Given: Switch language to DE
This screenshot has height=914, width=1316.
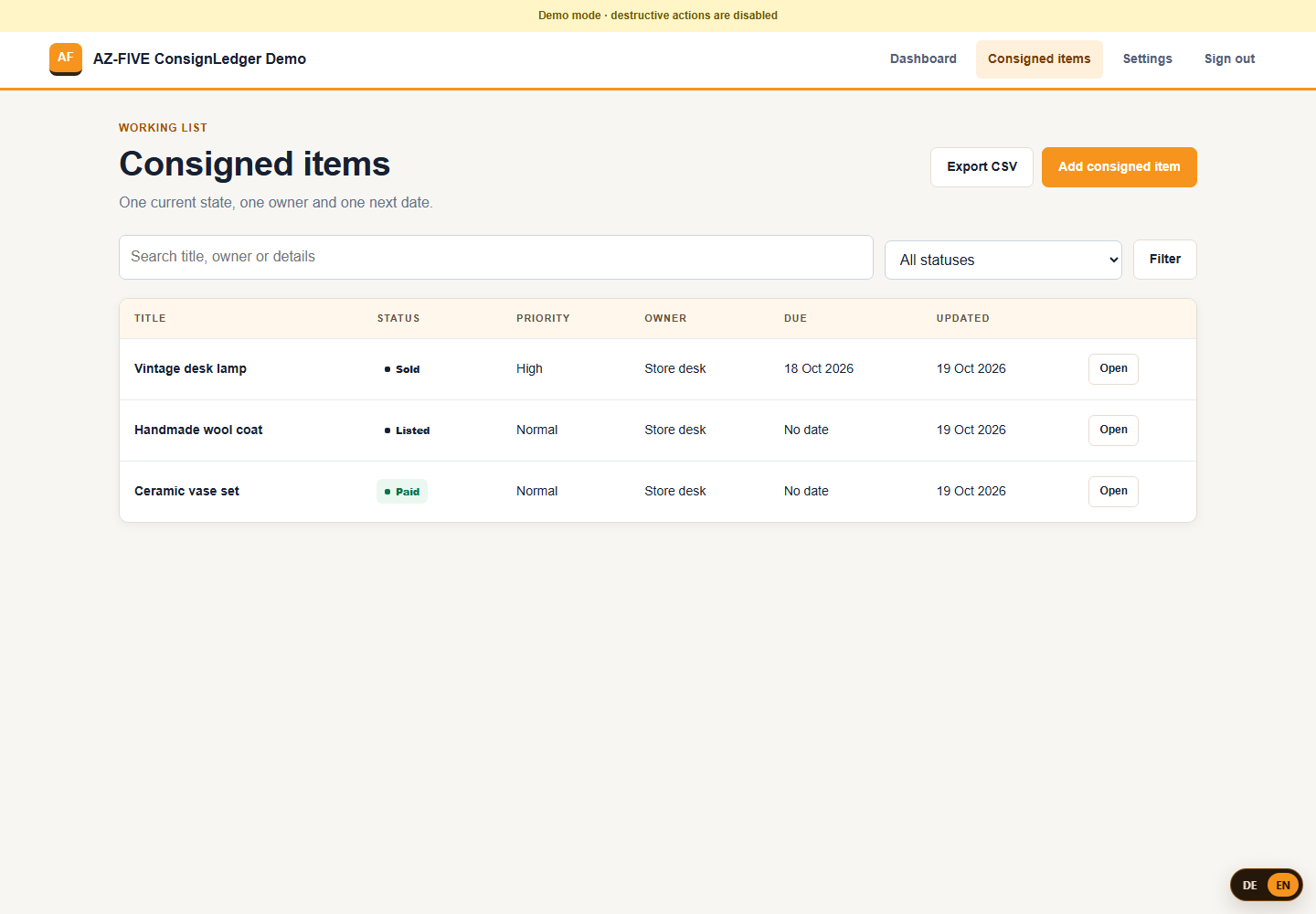Looking at the screenshot, I should click(x=1249, y=885).
